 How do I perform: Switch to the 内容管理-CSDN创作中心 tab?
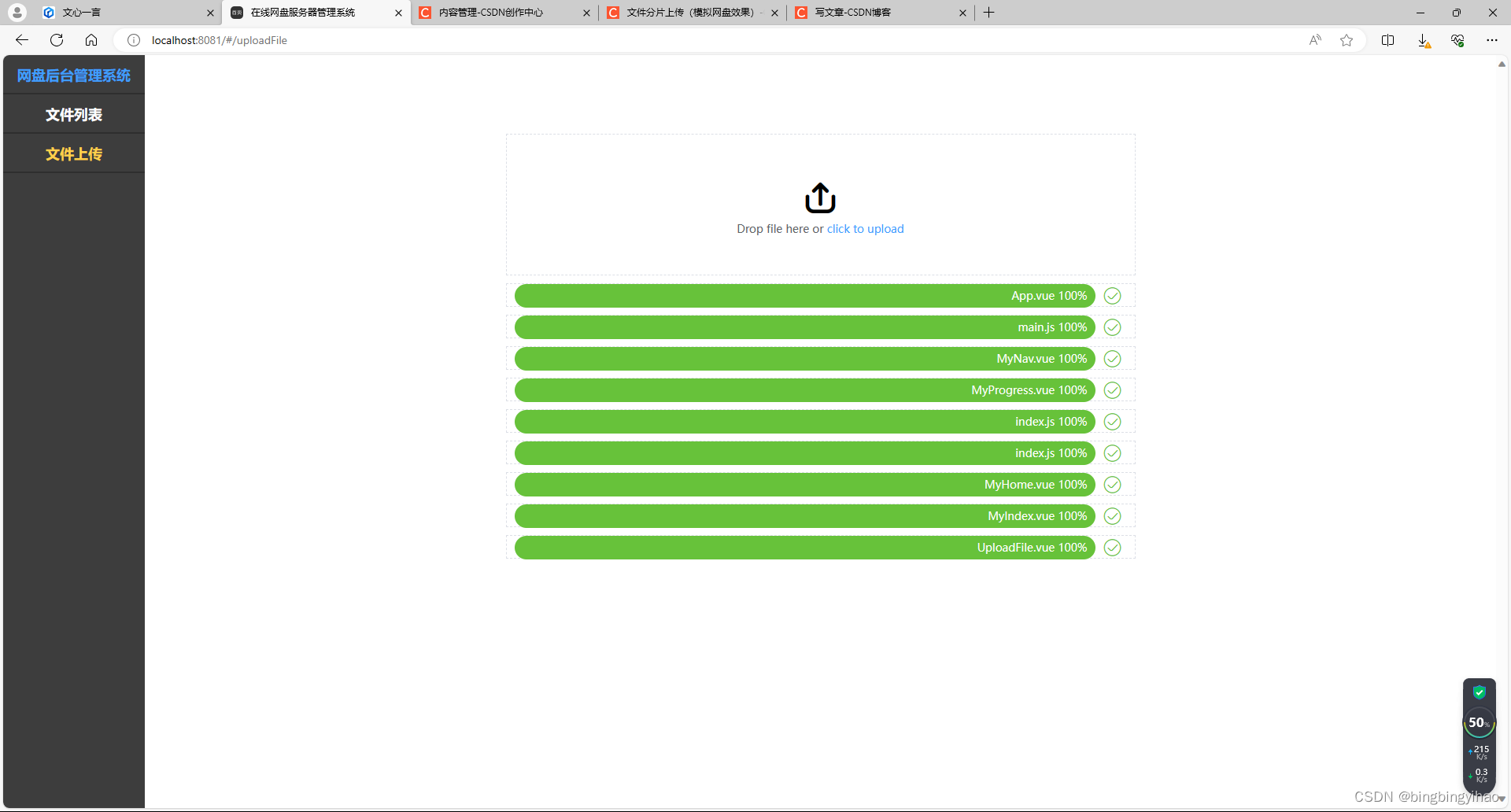[x=504, y=13]
